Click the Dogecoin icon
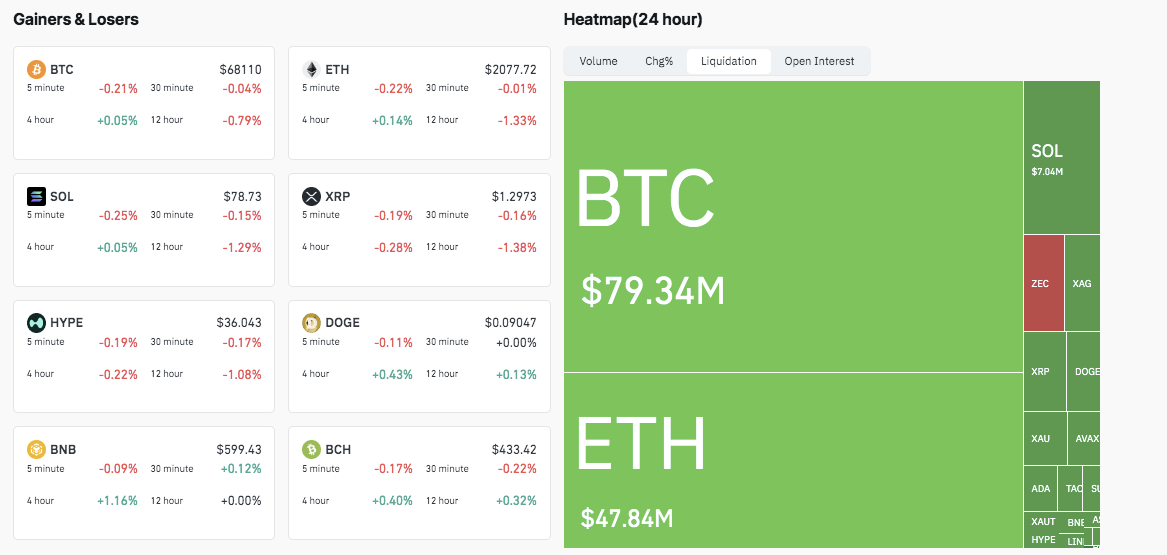The width and height of the screenshot is (1167, 555). coord(311,323)
